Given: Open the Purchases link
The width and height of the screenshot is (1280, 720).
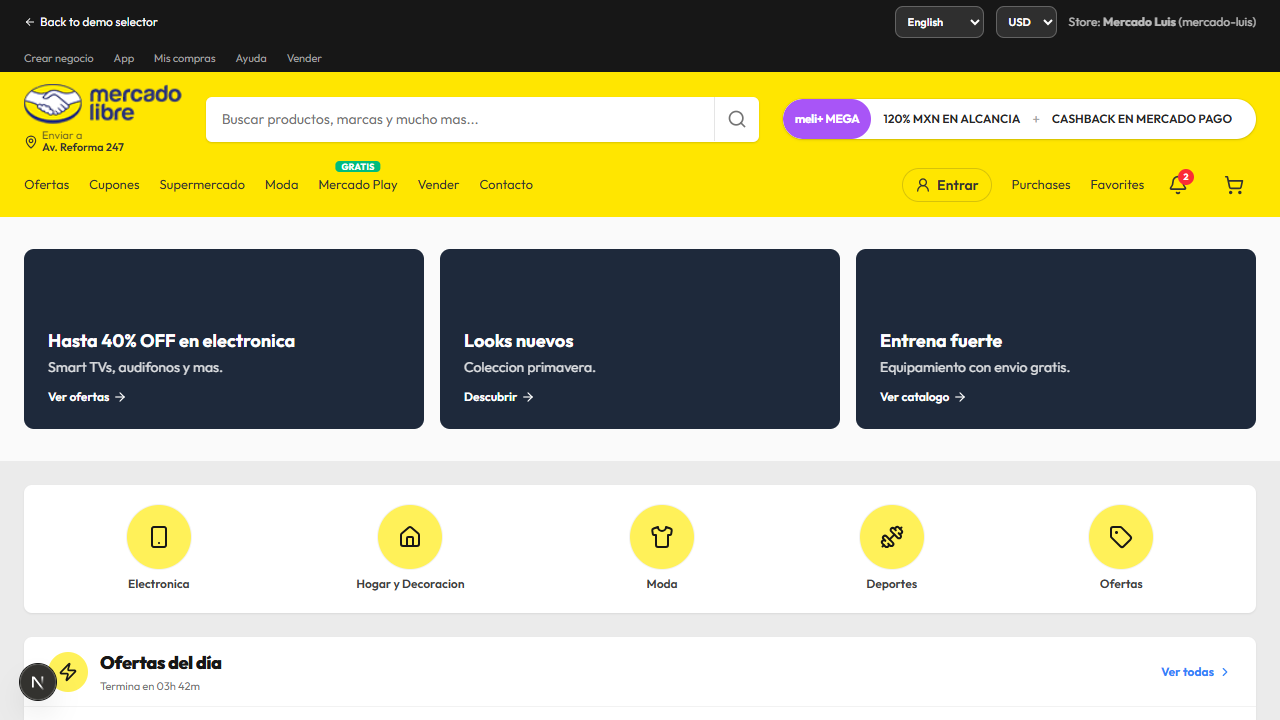Looking at the screenshot, I should point(1041,185).
